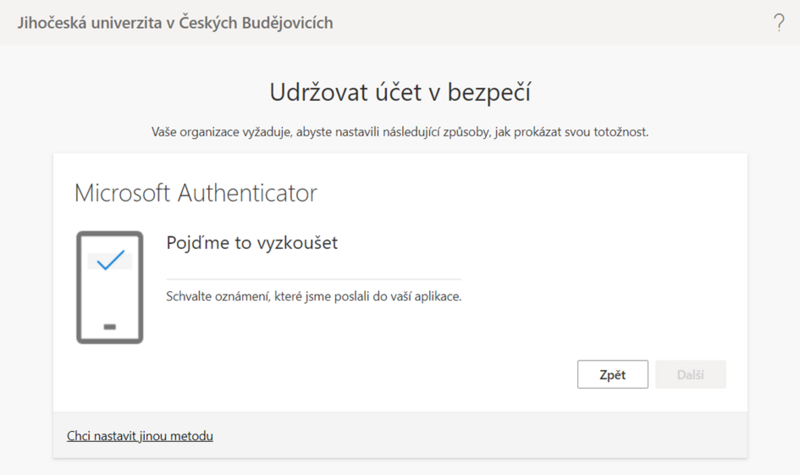This screenshot has height=475, width=800.
Task: Select the 'Microsoft Authenticator' card title
Action: coord(196,191)
